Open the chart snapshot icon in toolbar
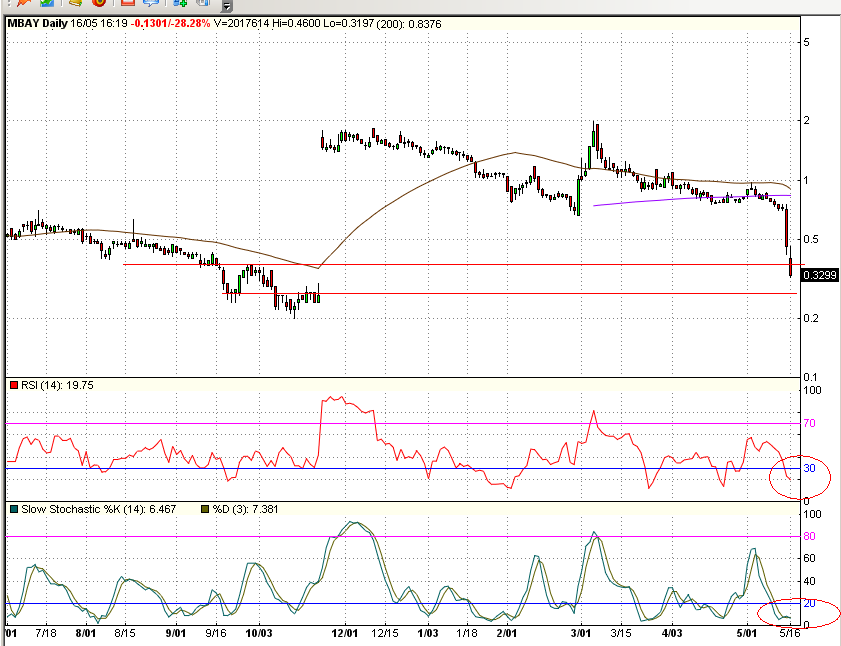841x646 pixels. click(x=48, y=6)
